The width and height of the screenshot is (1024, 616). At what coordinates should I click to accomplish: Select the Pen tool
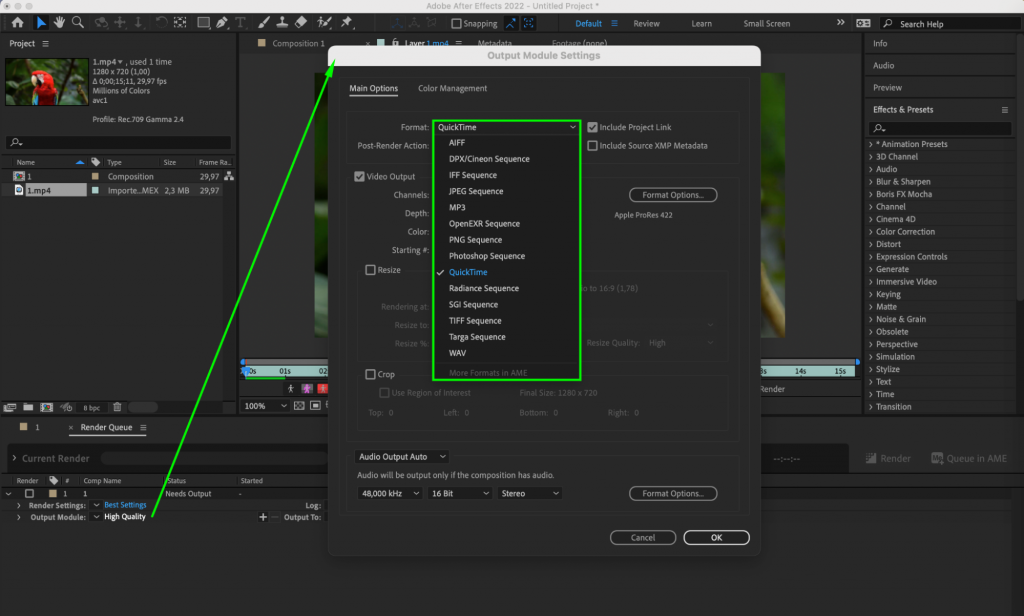coord(220,22)
